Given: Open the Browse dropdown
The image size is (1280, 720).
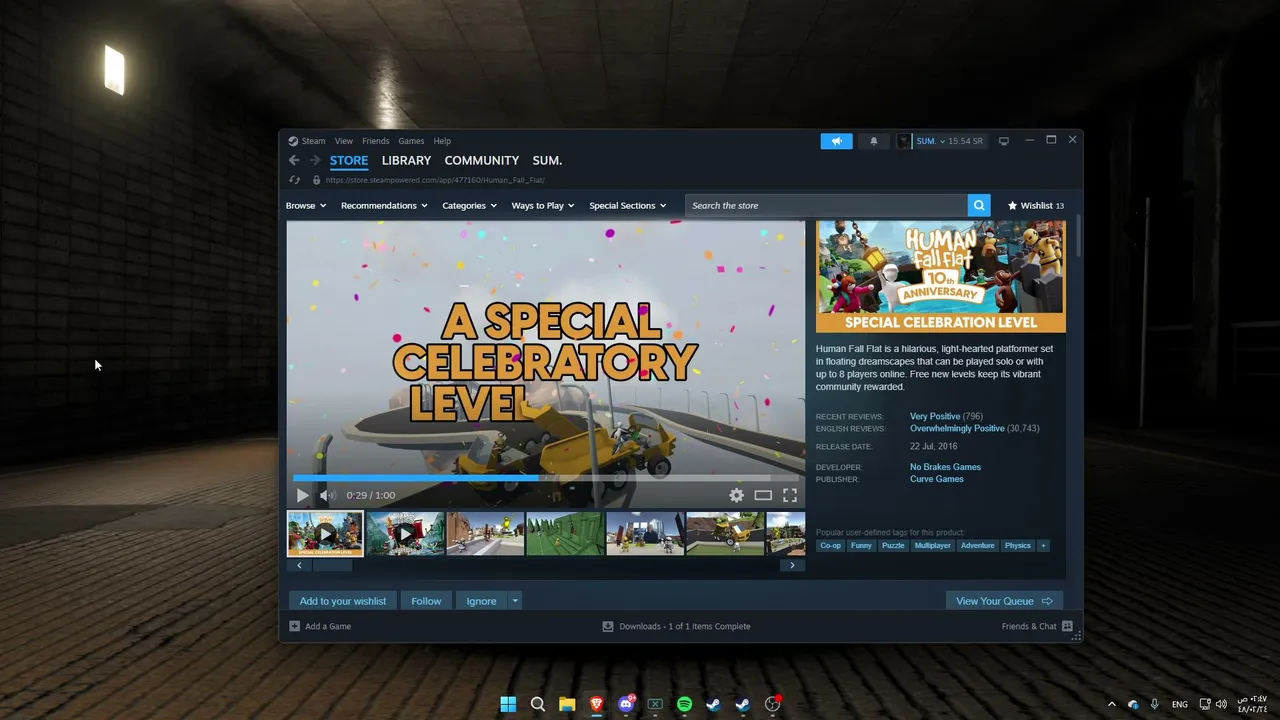Looking at the screenshot, I should coord(306,205).
